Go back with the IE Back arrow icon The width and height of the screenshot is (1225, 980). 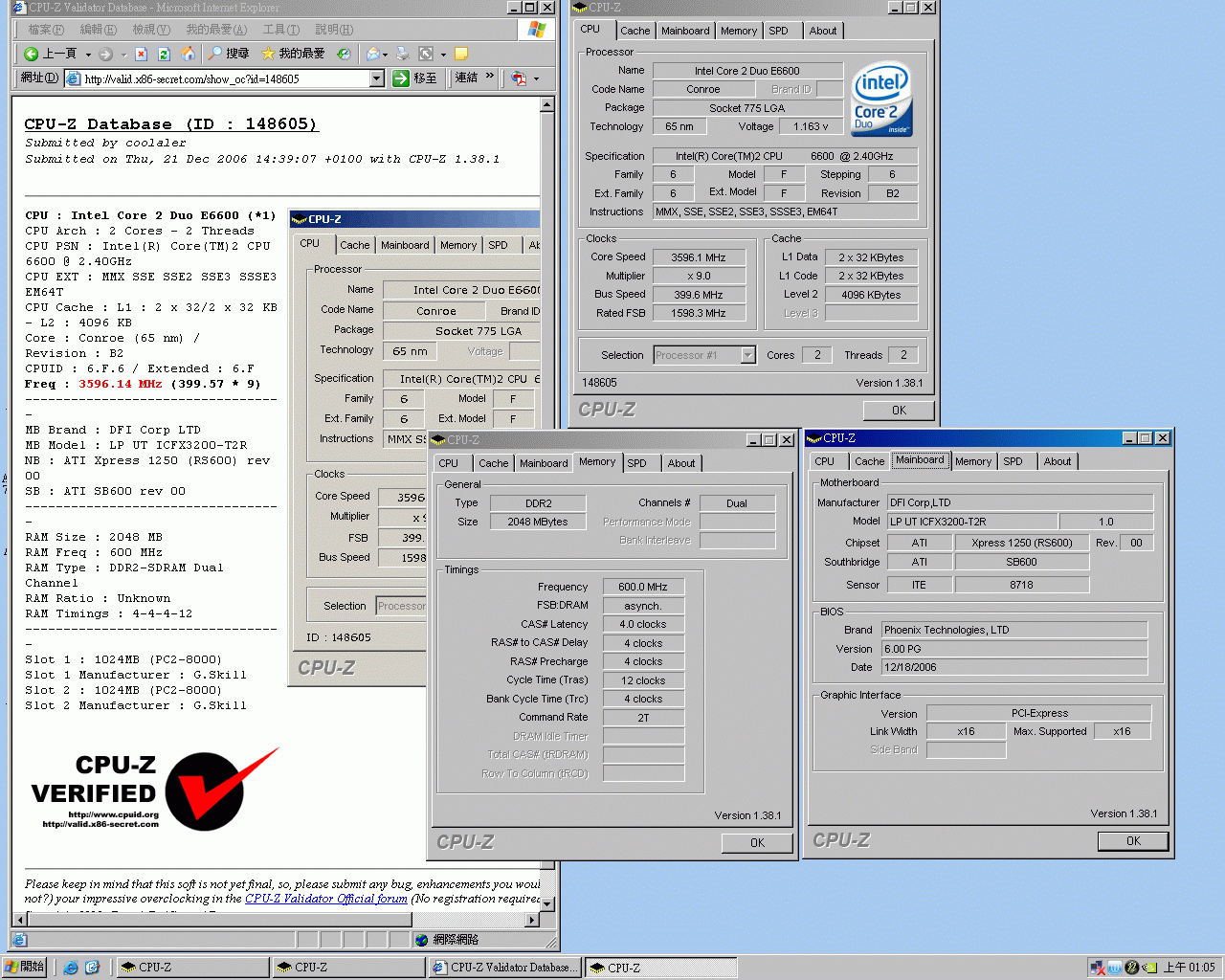32,54
